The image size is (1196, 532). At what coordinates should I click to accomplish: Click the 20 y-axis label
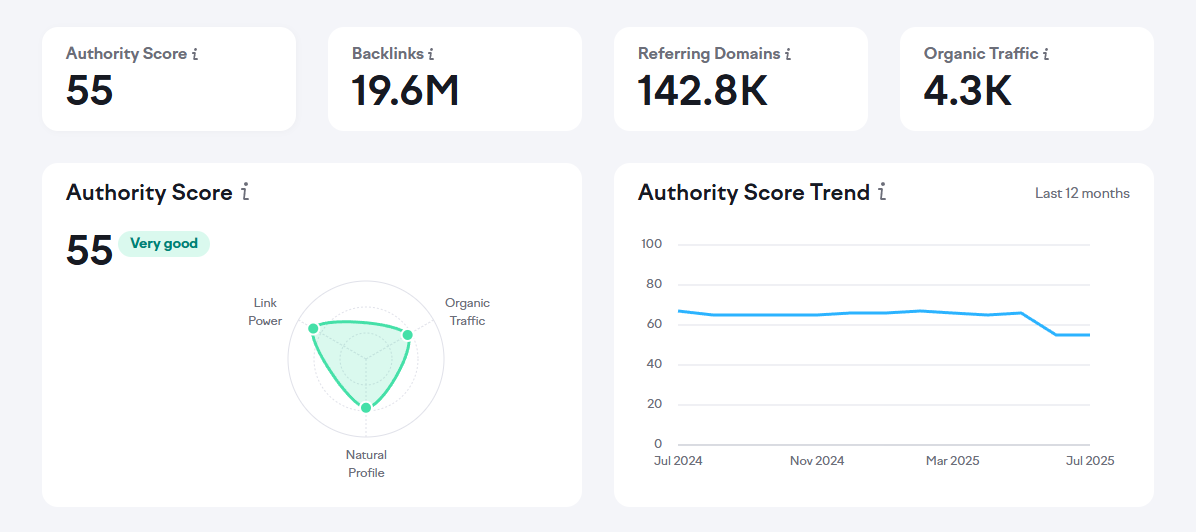[x=654, y=405]
